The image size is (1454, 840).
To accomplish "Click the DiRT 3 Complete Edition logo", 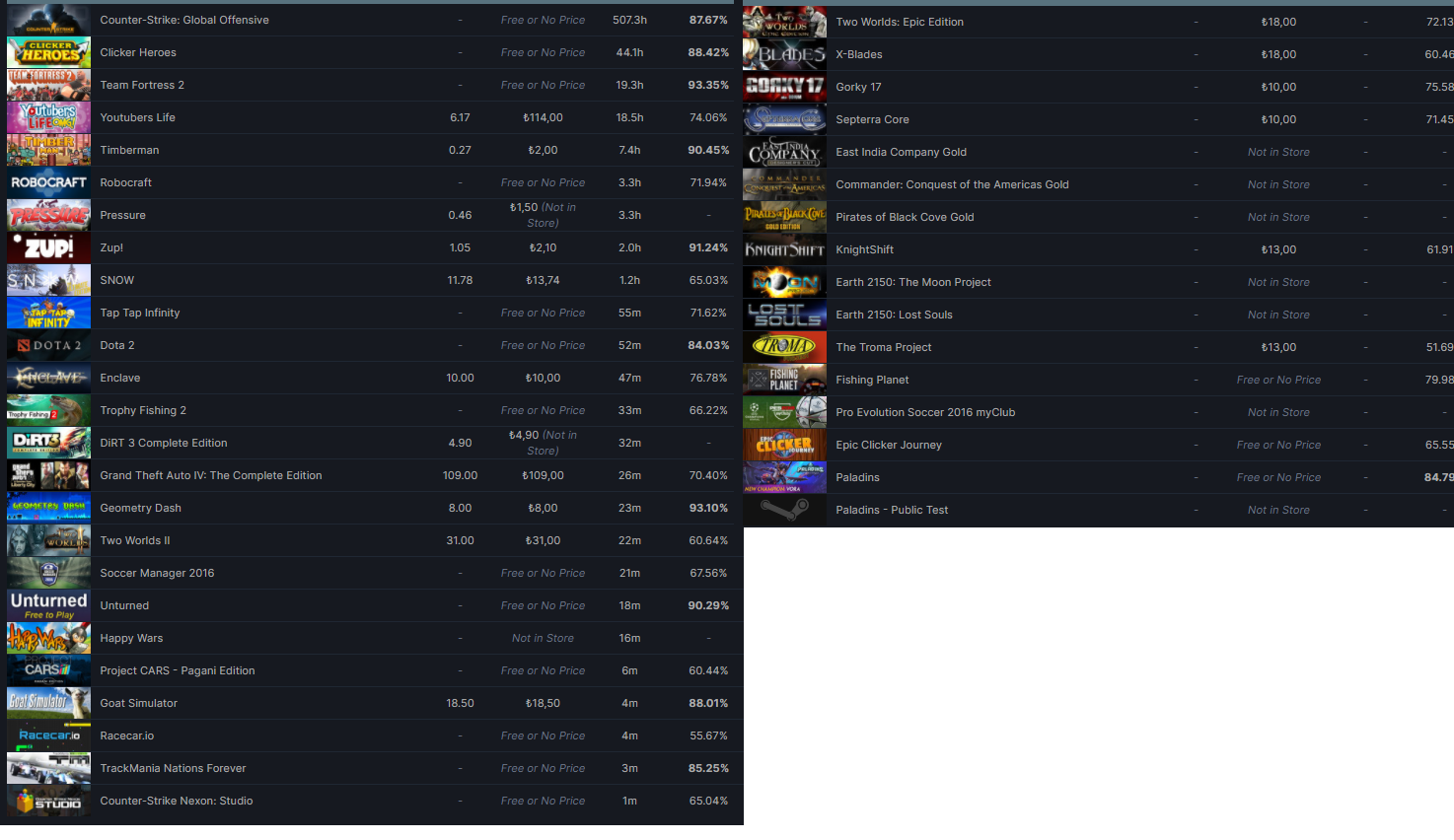I will [48, 443].
